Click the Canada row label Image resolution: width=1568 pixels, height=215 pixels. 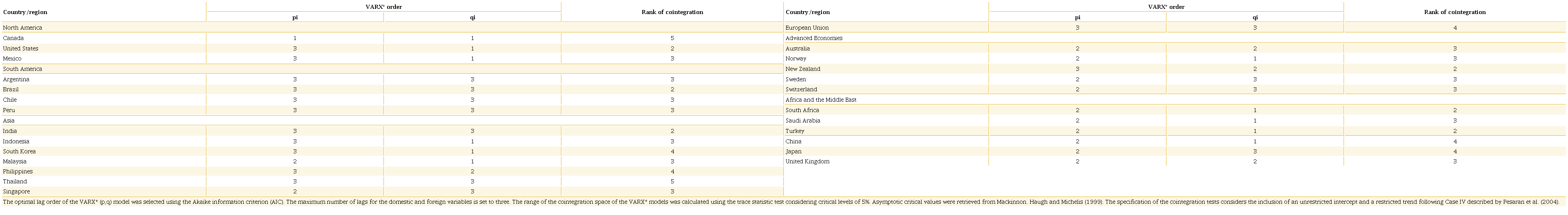(13, 38)
